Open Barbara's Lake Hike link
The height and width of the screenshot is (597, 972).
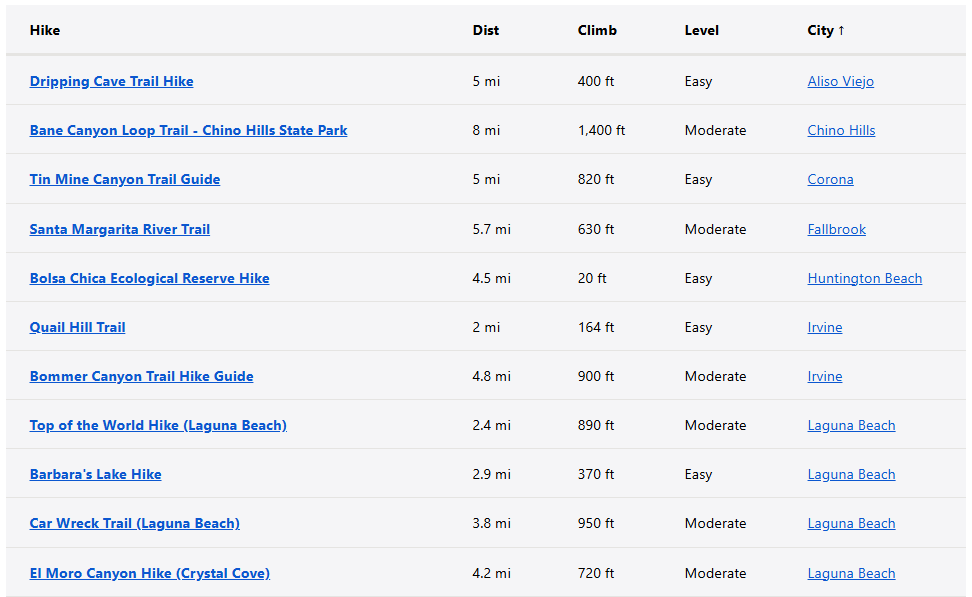[x=95, y=475]
